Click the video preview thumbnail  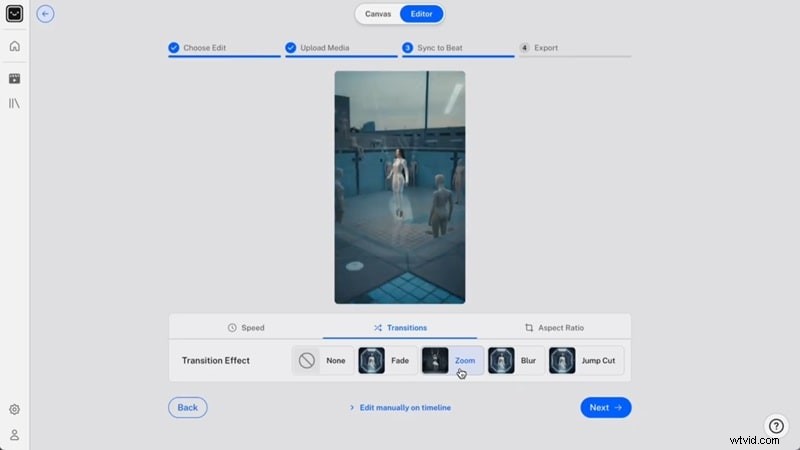(x=399, y=187)
